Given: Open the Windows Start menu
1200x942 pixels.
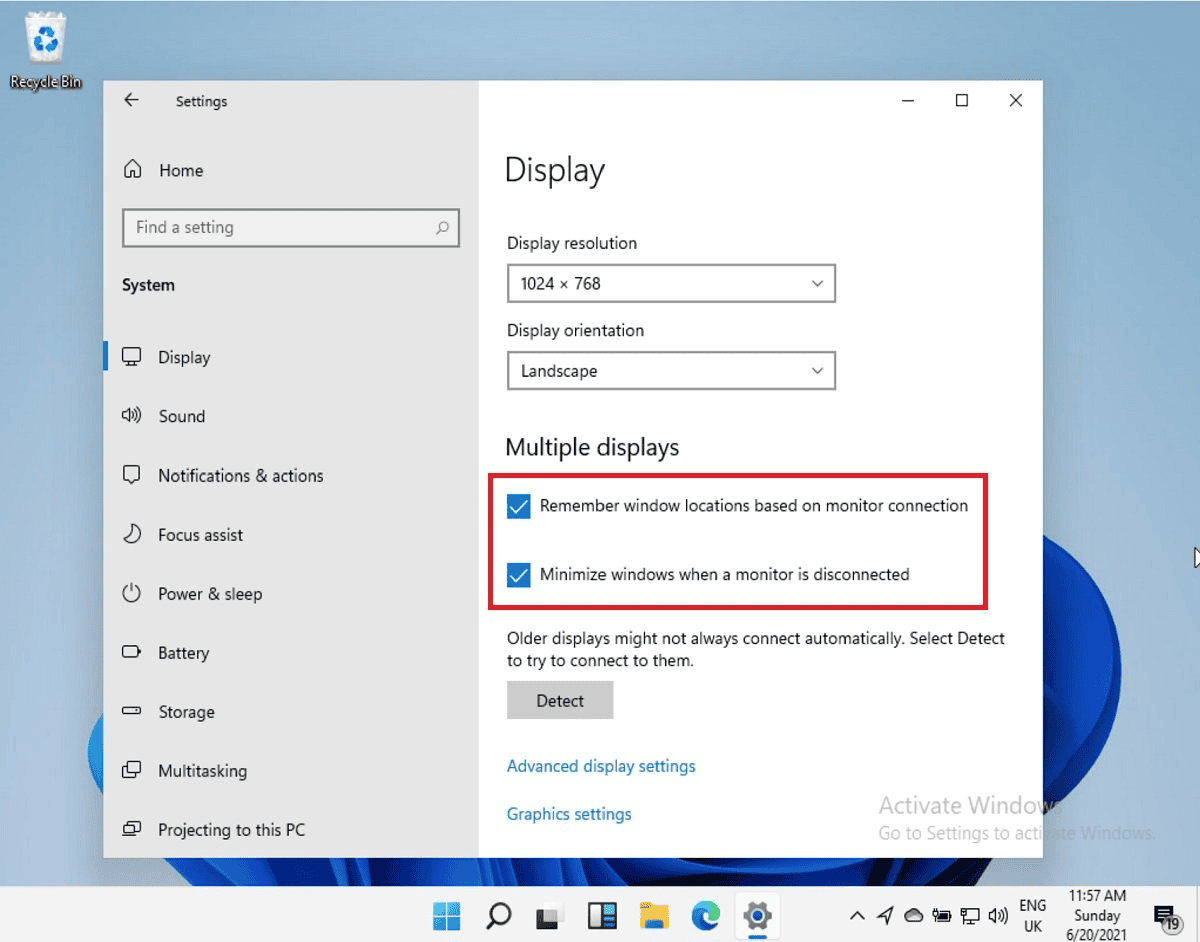Looking at the screenshot, I should click(x=447, y=915).
